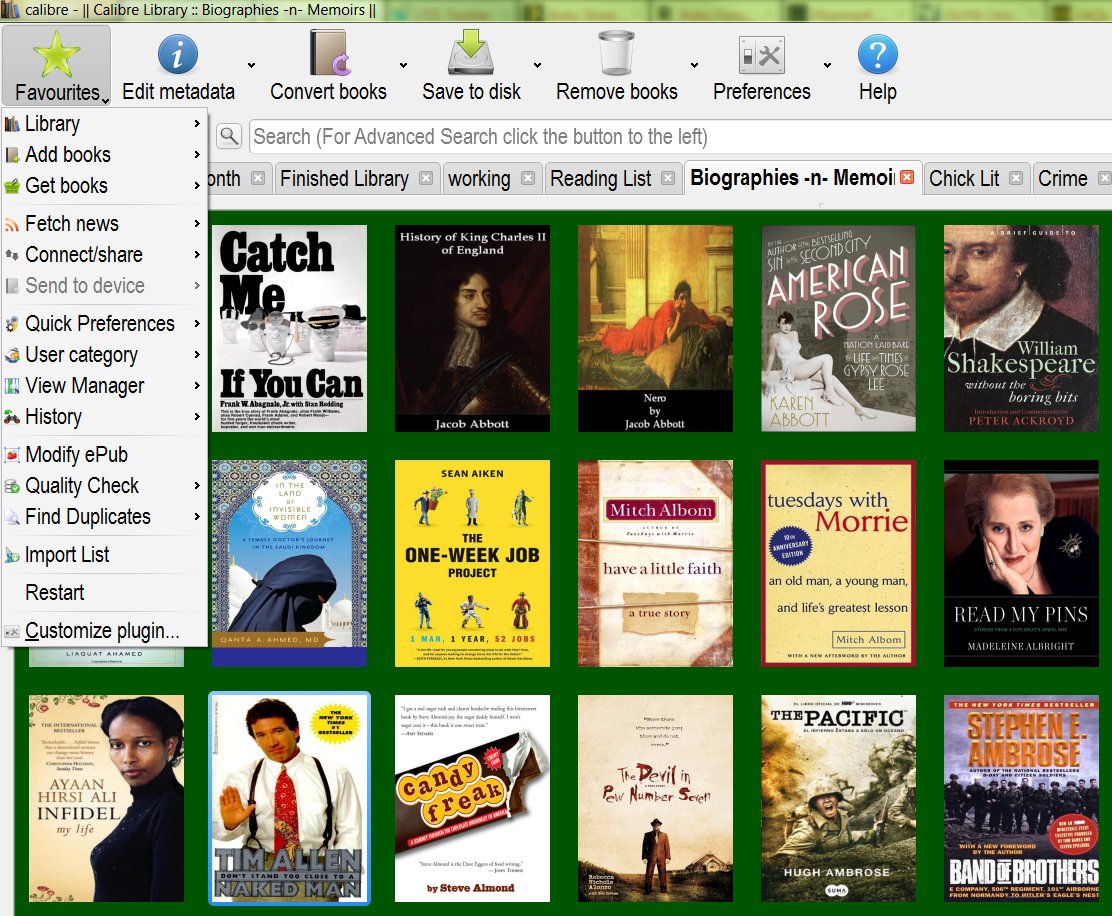Switch to the Chick Lit tab
The height and width of the screenshot is (916, 1112).
[x=964, y=178]
